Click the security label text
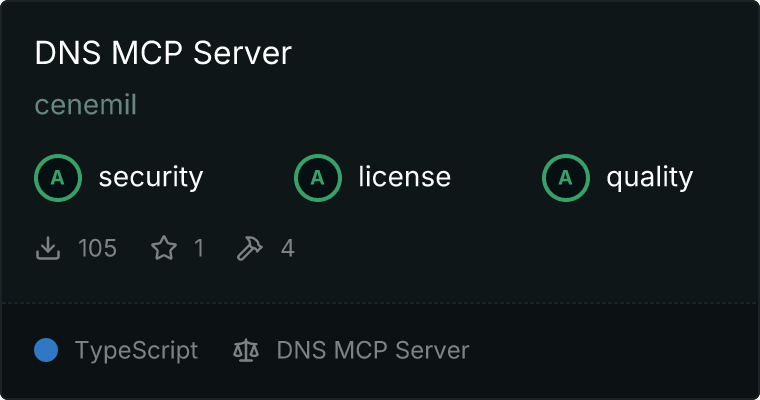 (151, 178)
